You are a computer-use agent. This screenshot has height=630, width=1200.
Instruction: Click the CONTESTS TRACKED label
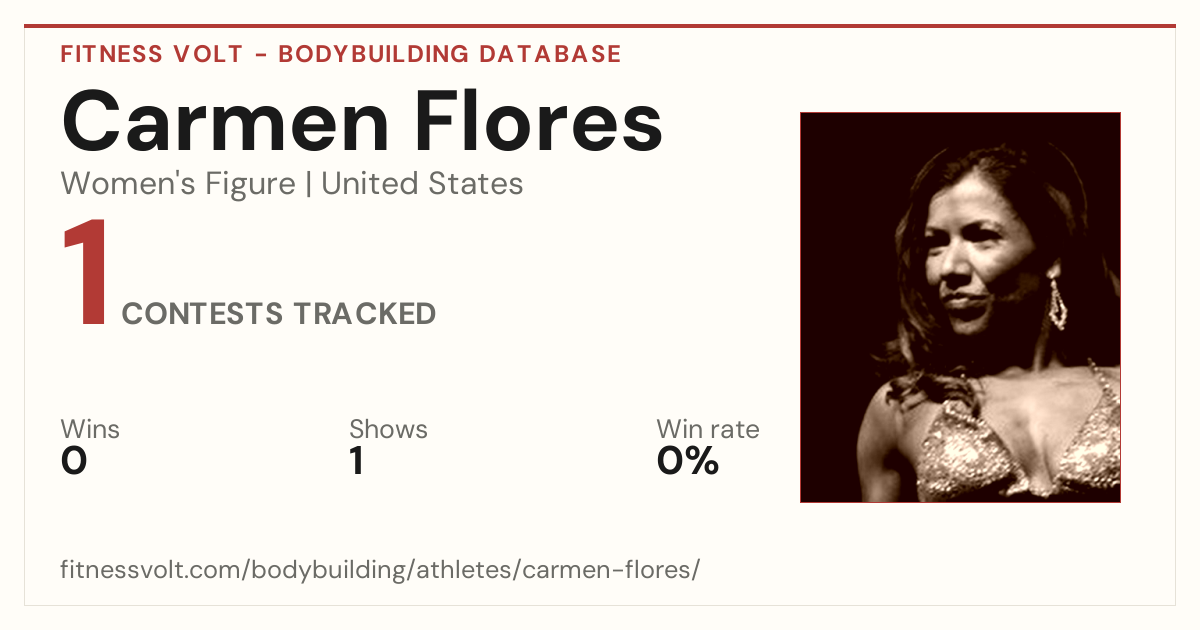point(279,314)
